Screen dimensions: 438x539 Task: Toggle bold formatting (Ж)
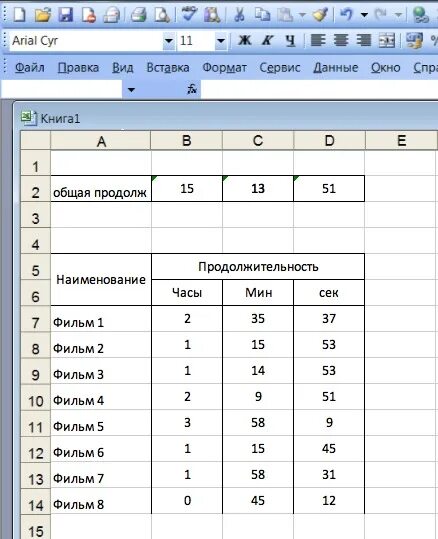coord(245,41)
